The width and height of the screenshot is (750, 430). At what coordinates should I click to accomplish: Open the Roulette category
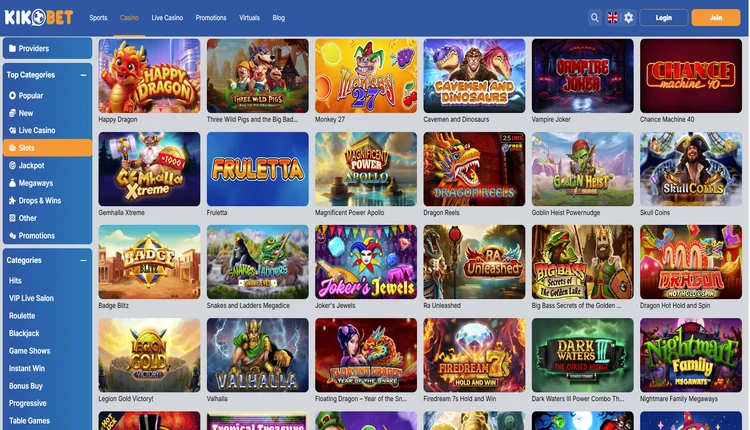pos(22,316)
